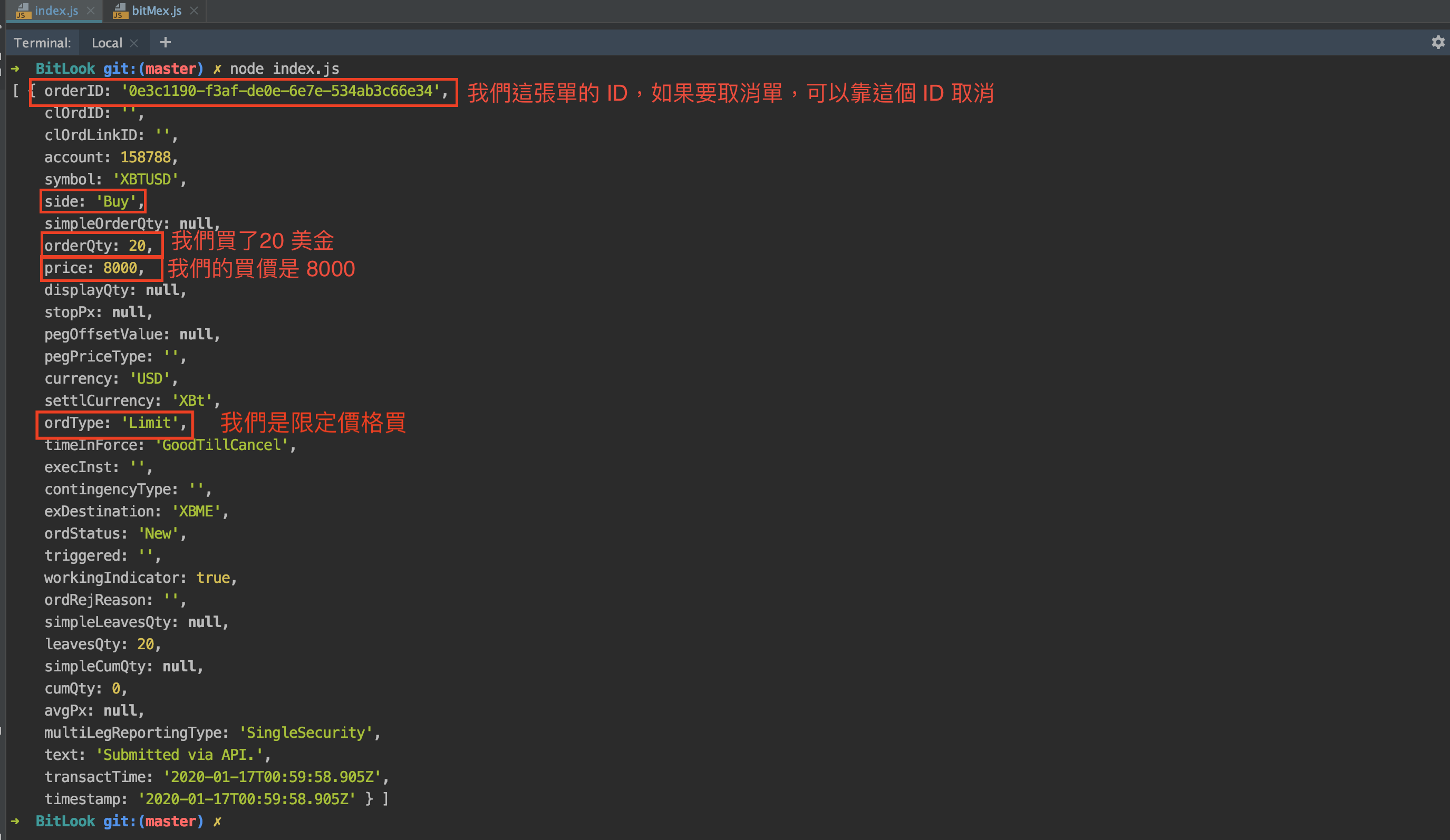The height and width of the screenshot is (840, 1450).
Task: Close the bitMex.js editor tab
Action: point(194,11)
